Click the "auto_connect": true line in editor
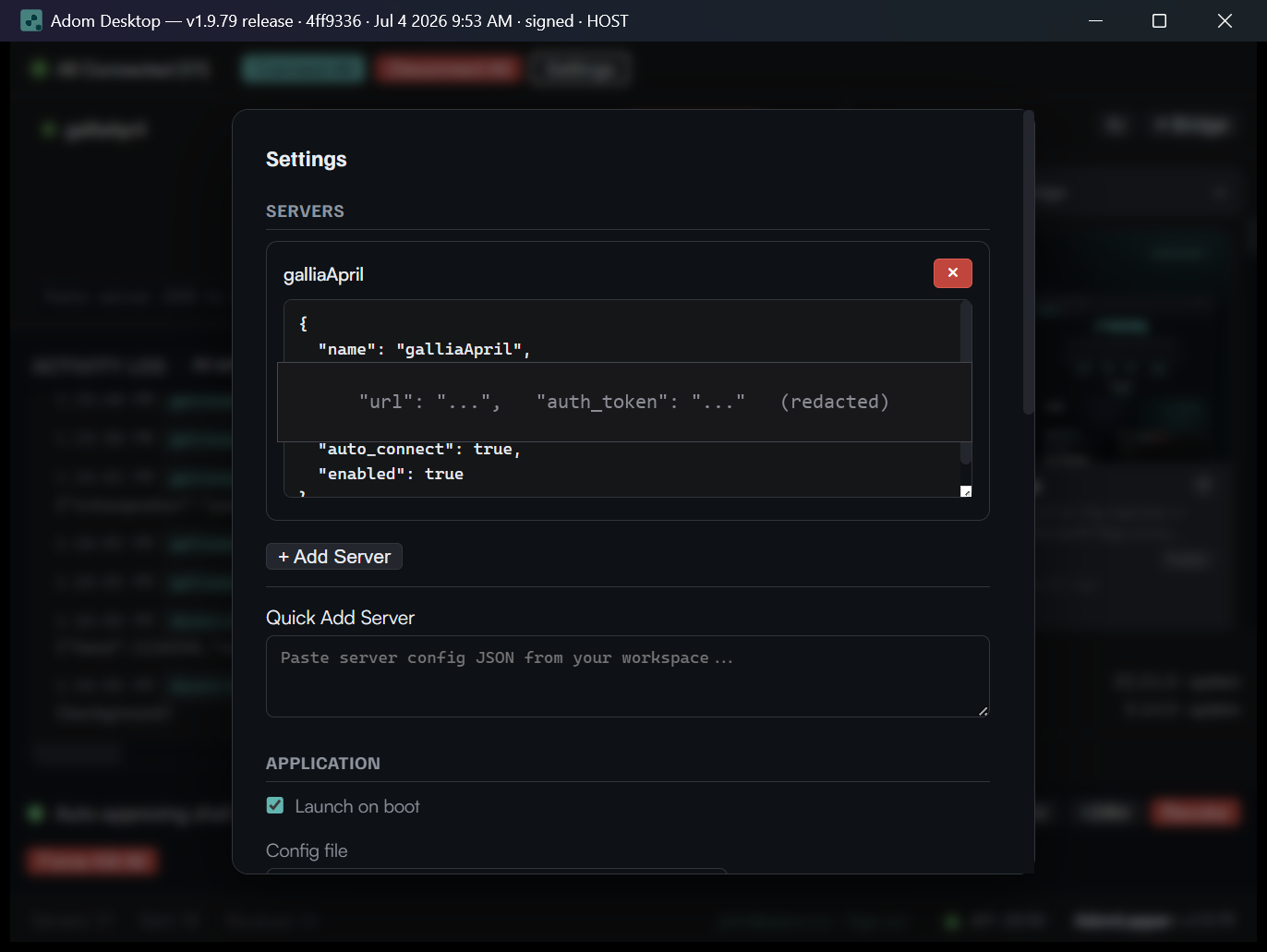The width and height of the screenshot is (1267, 952). click(419, 449)
